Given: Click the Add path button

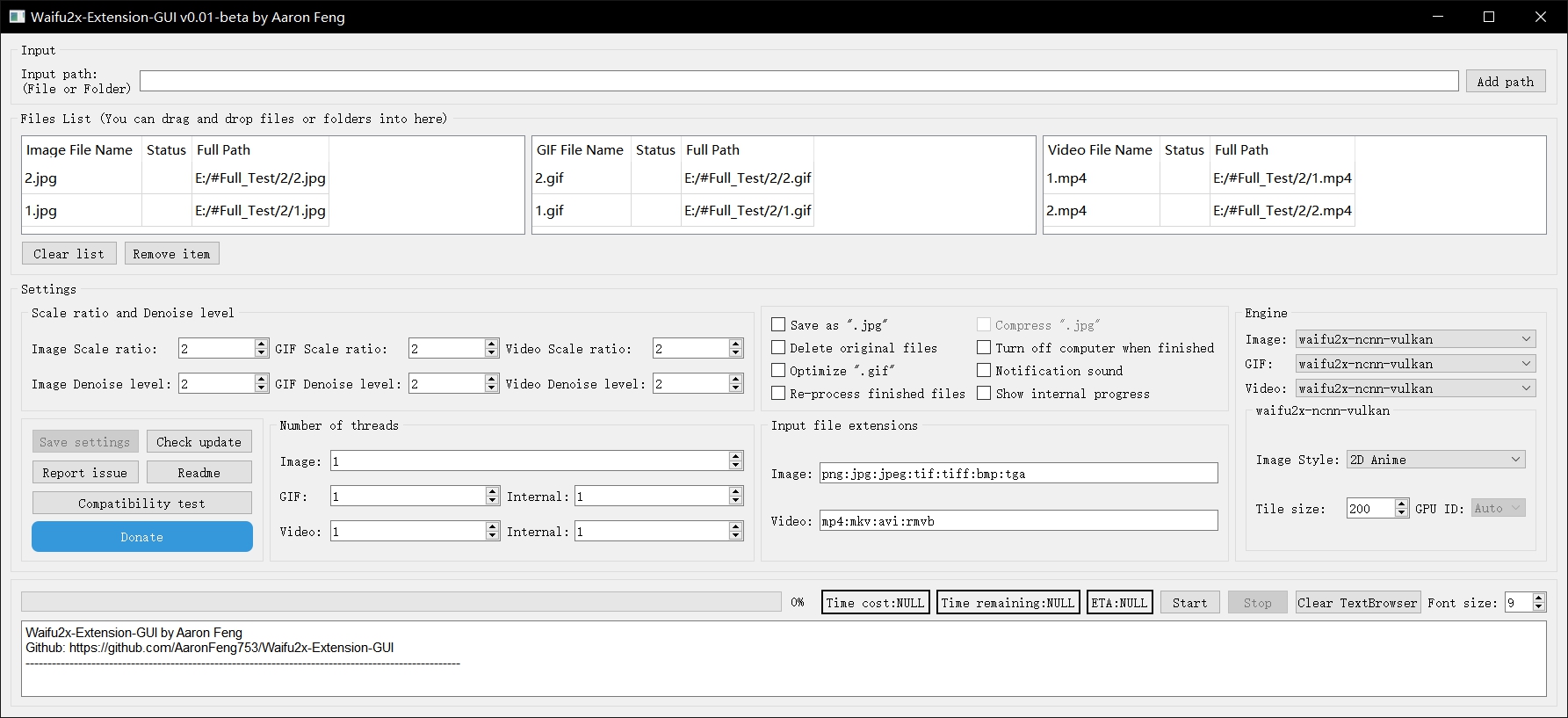Looking at the screenshot, I should pyautogui.click(x=1505, y=82).
